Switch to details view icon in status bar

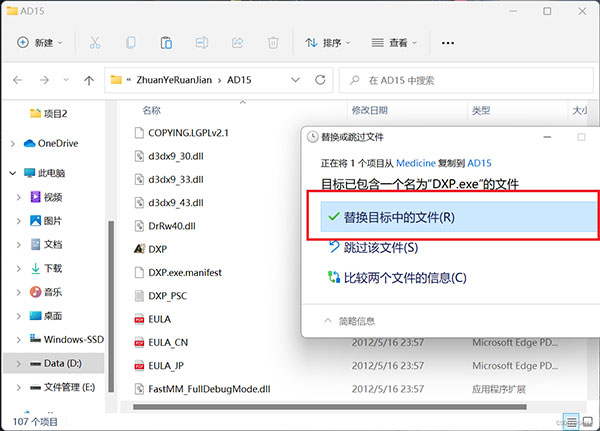pos(571,422)
